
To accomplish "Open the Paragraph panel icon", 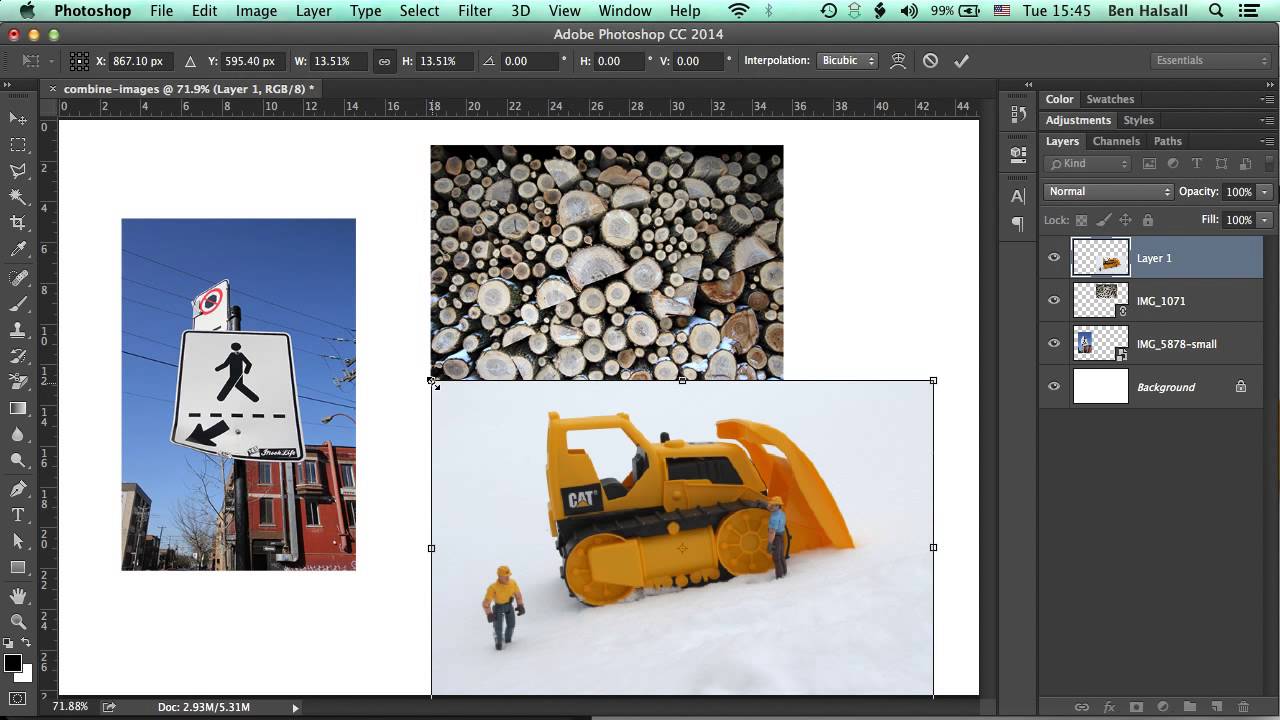I will tap(1018, 224).
